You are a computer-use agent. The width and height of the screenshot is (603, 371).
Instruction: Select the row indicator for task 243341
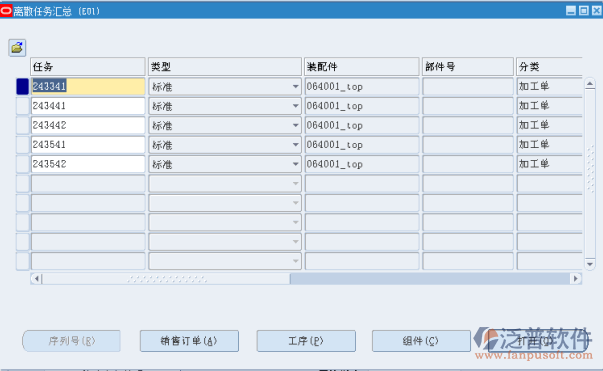click(x=23, y=86)
